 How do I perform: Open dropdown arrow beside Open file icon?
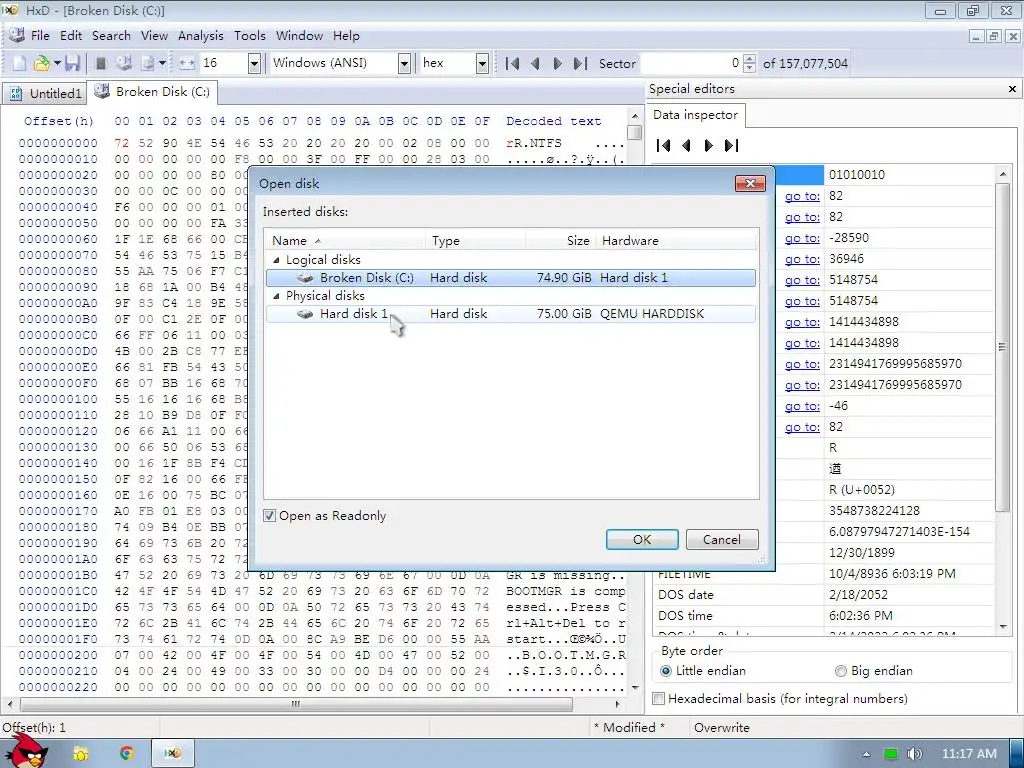click(57, 63)
